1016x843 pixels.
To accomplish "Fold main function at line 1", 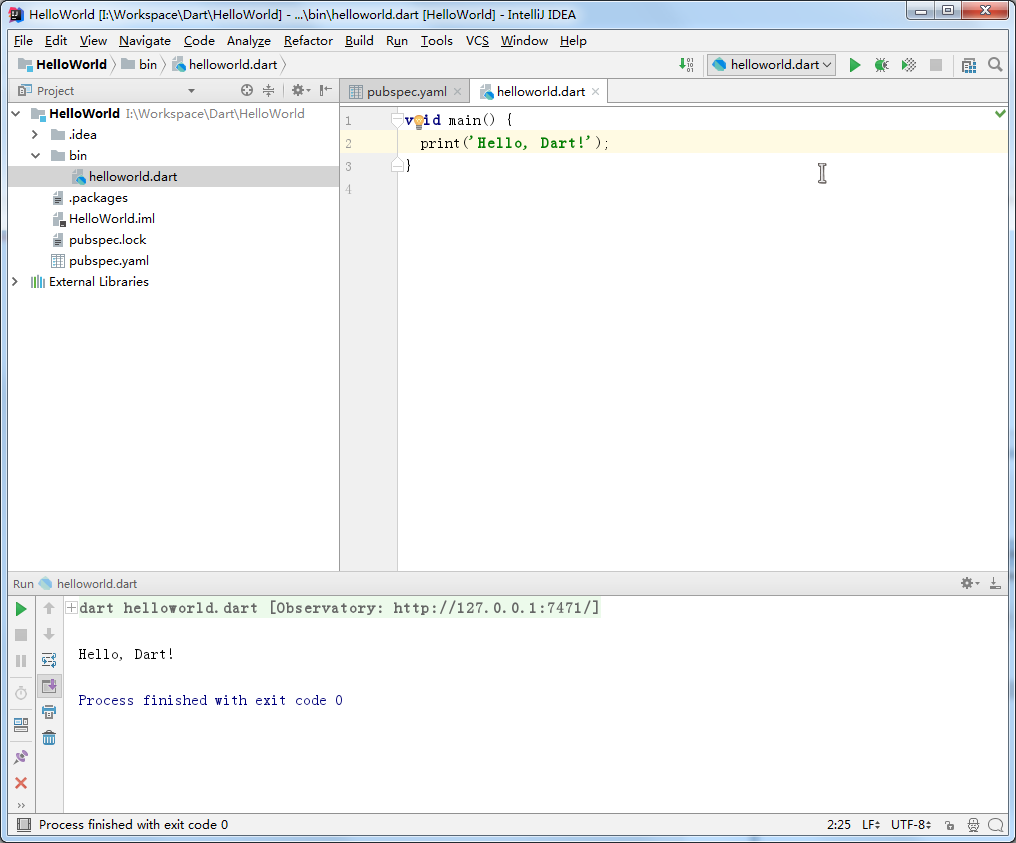I will pos(397,119).
